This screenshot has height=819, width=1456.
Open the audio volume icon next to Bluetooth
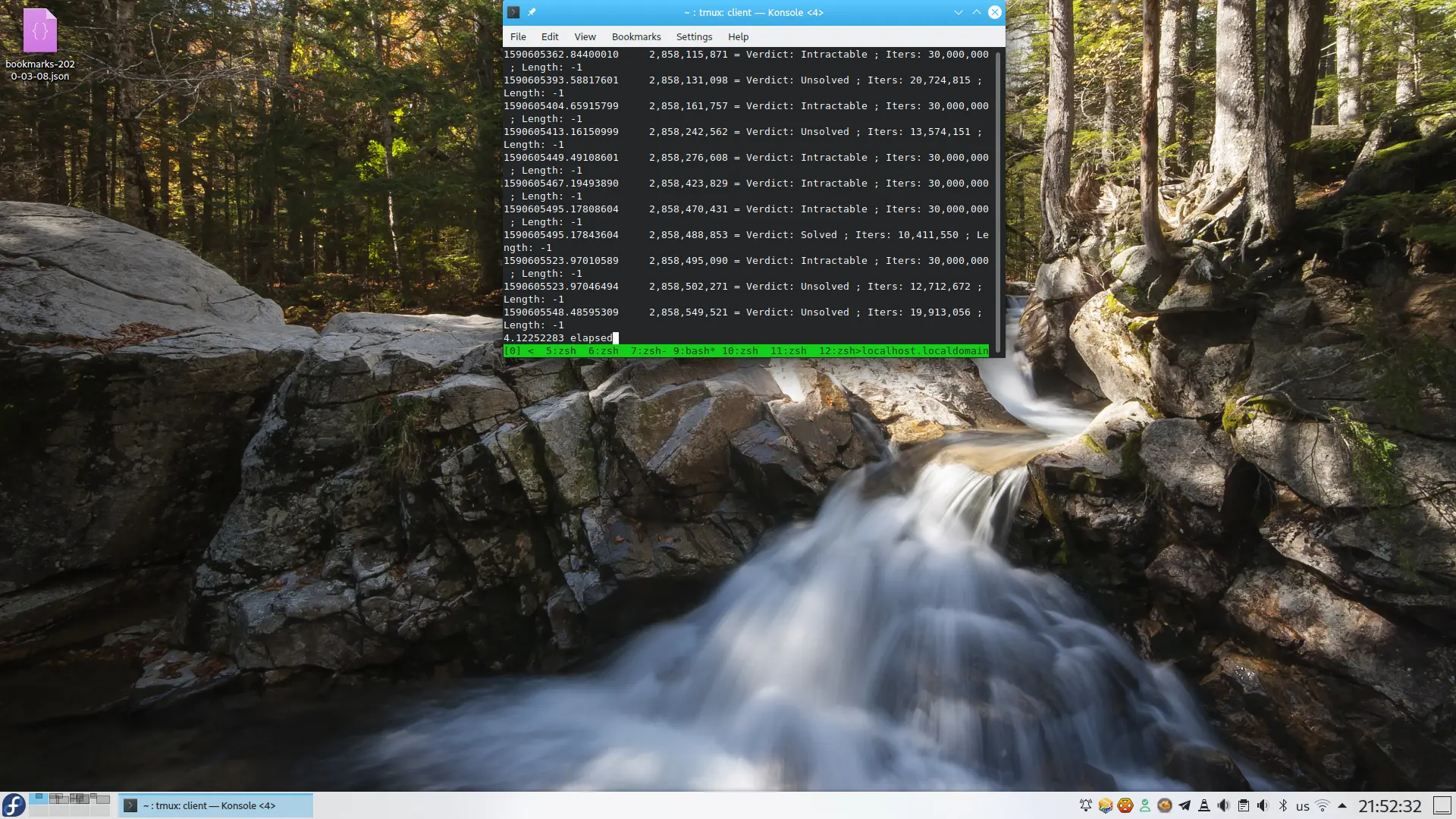coord(1263,805)
